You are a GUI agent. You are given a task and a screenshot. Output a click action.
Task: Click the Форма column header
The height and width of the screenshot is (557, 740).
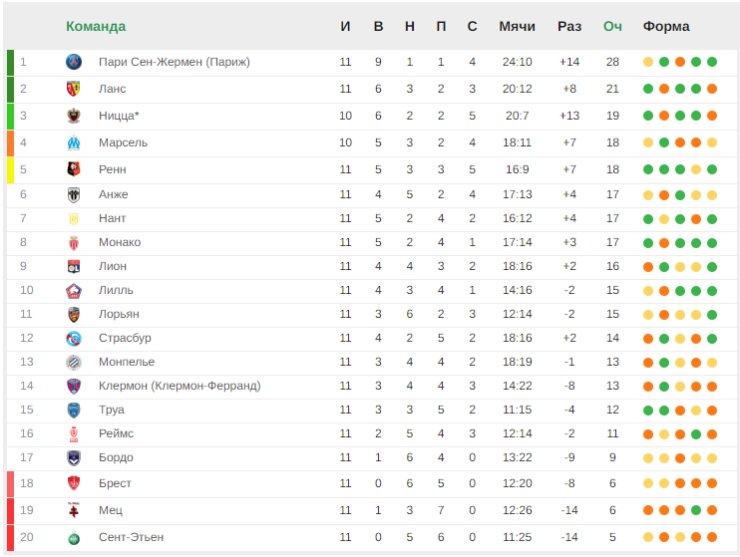click(x=666, y=26)
